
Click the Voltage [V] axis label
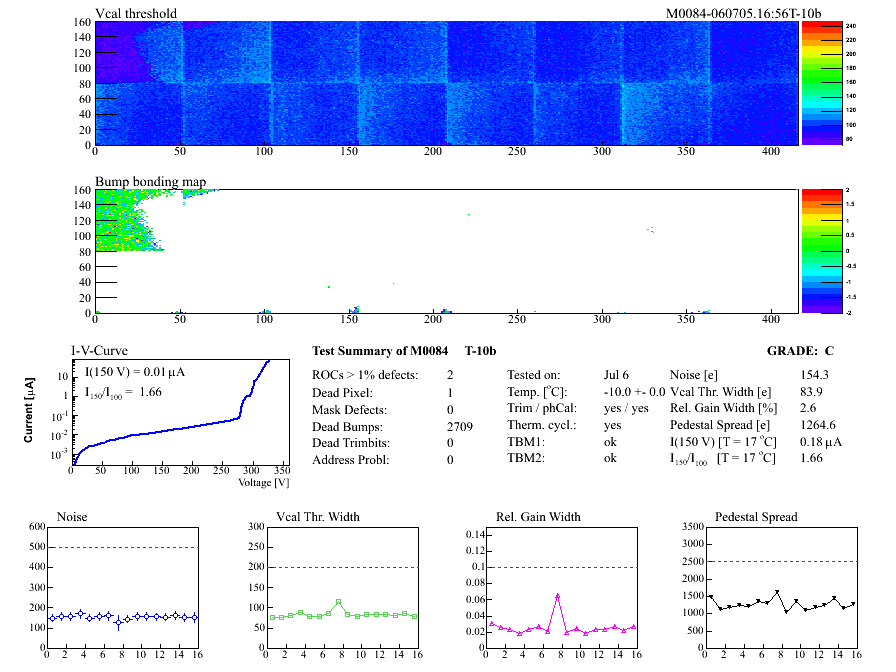[x=264, y=482]
